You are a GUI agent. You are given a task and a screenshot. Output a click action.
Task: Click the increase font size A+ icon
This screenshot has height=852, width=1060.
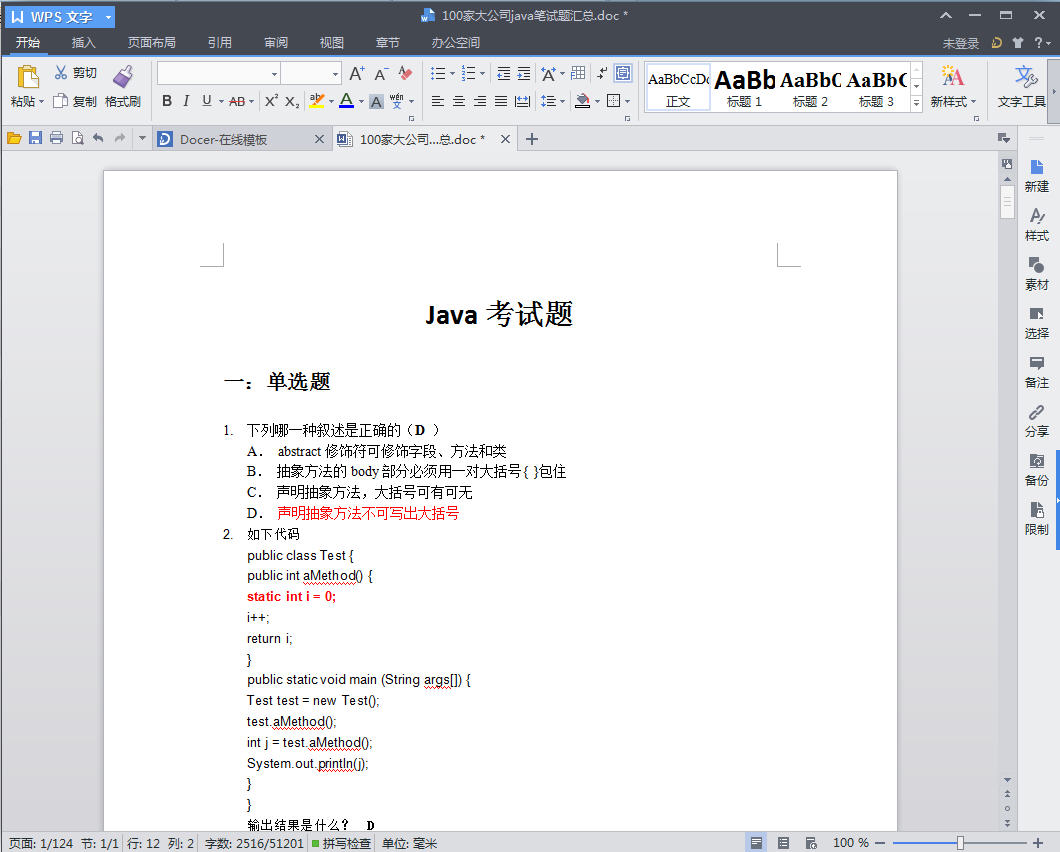pos(357,74)
